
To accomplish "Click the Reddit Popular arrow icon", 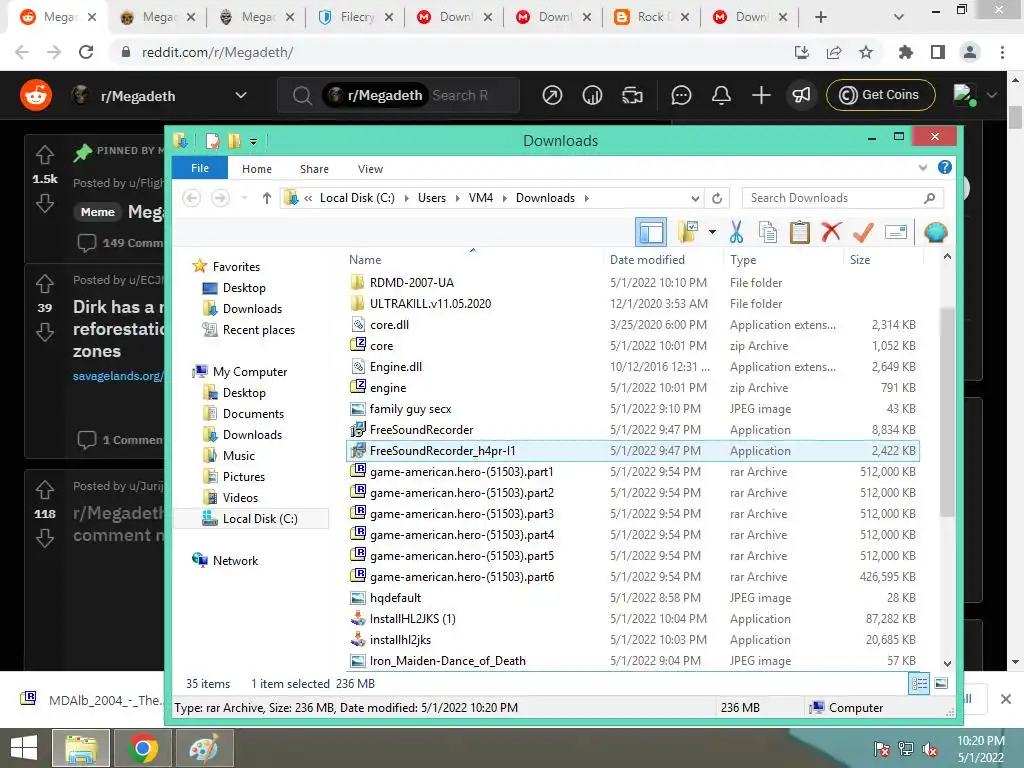I will point(552,96).
